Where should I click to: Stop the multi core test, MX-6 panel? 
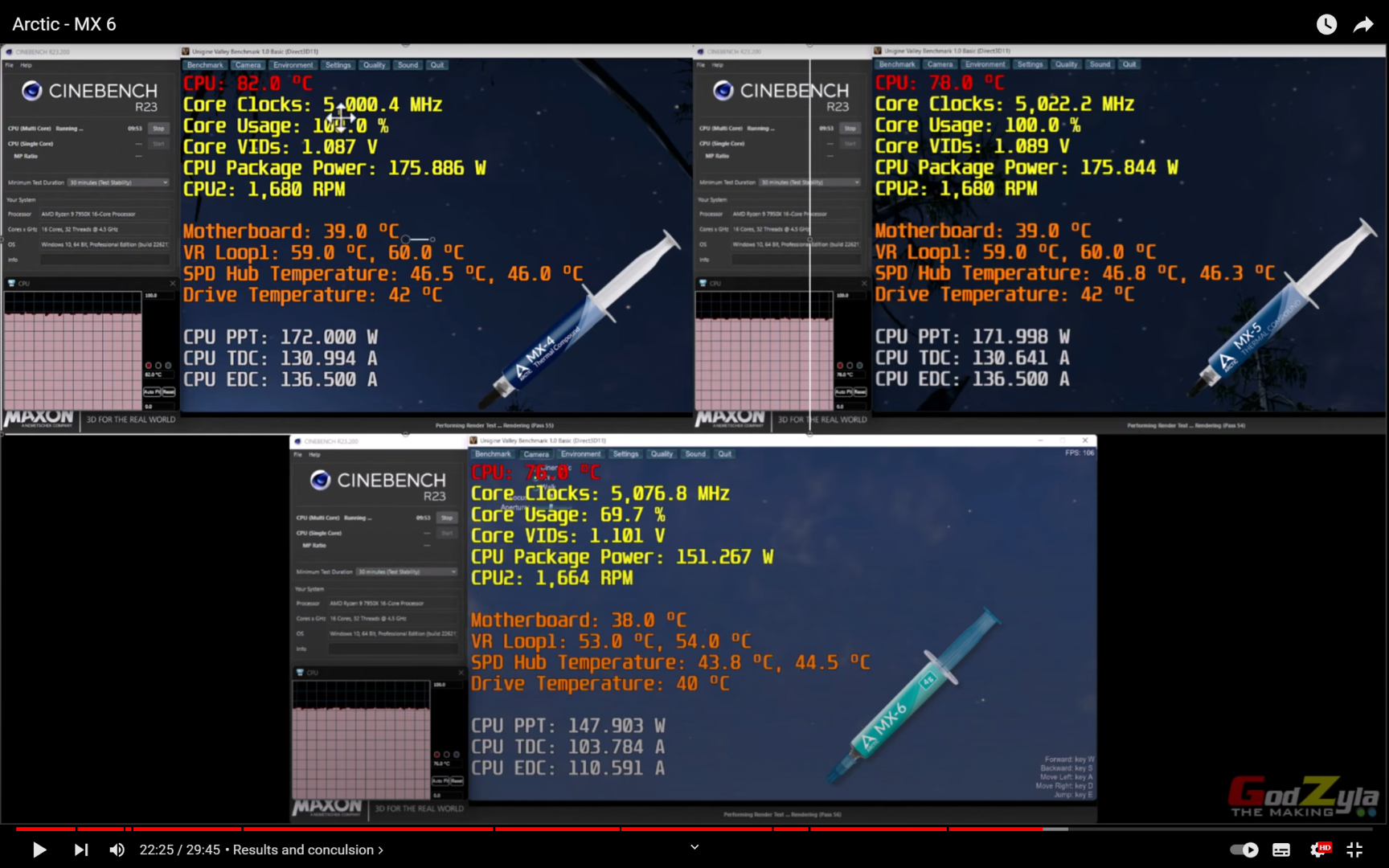tap(447, 518)
